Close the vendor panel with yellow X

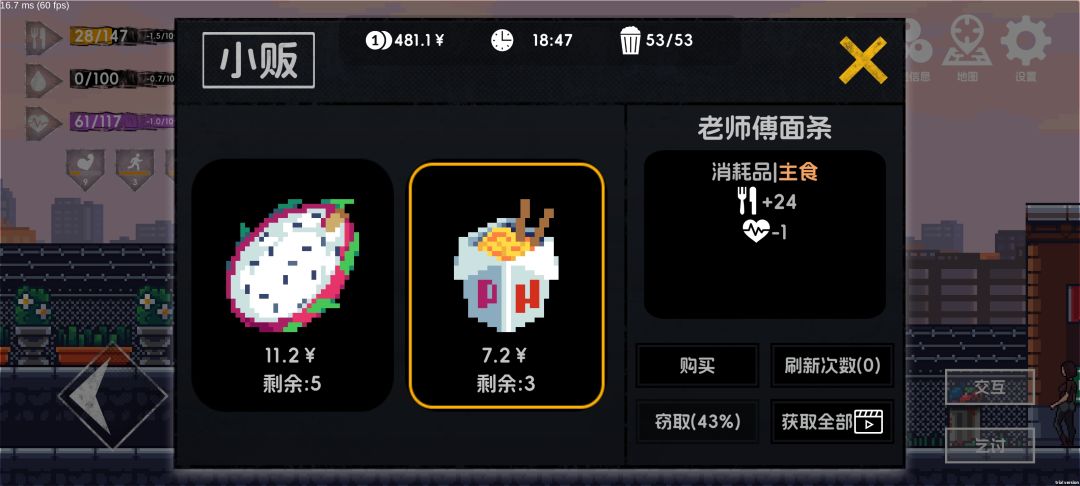click(863, 60)
